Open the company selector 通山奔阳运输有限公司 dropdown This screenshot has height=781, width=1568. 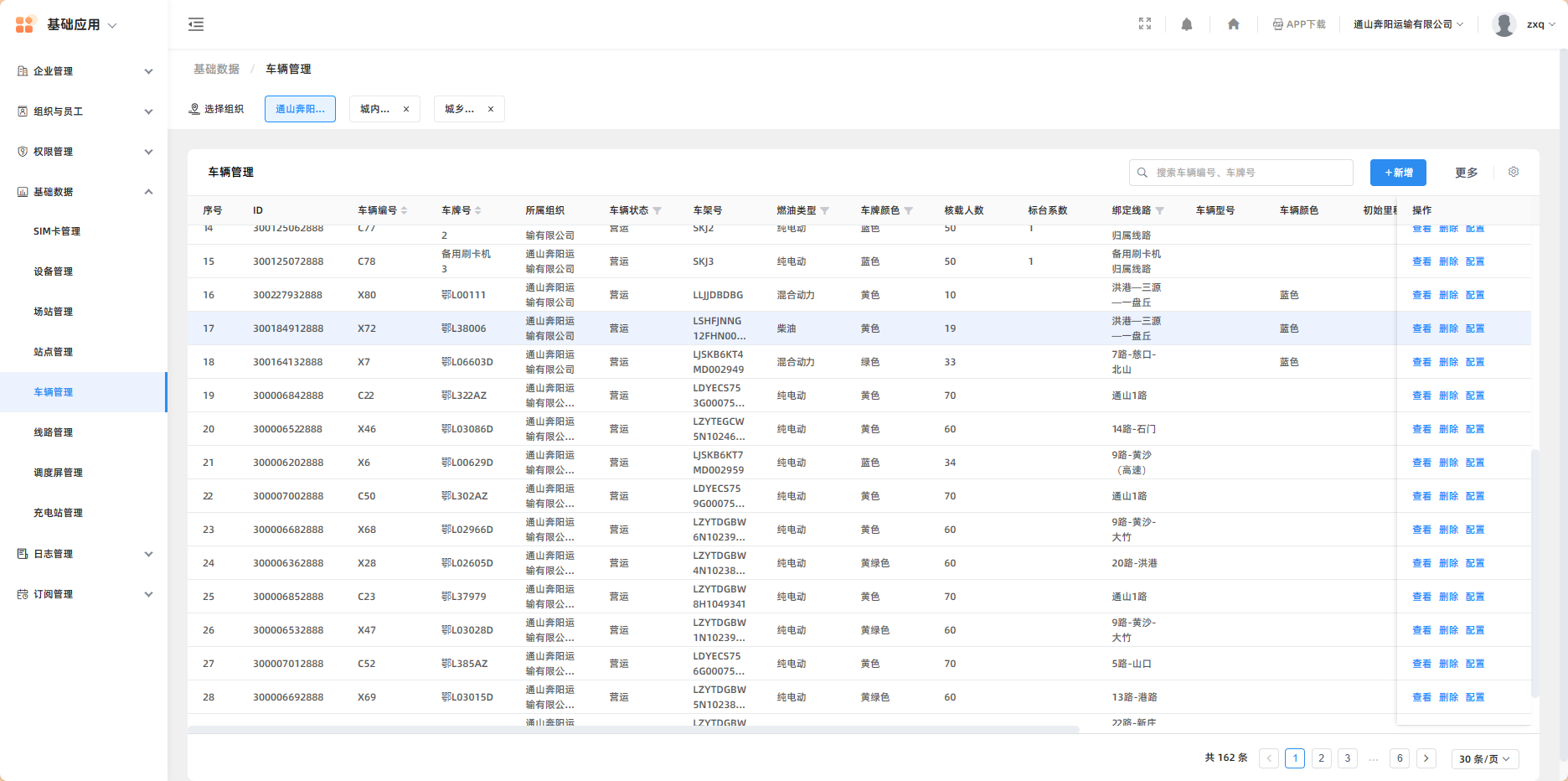click(x=1408, y=24)
